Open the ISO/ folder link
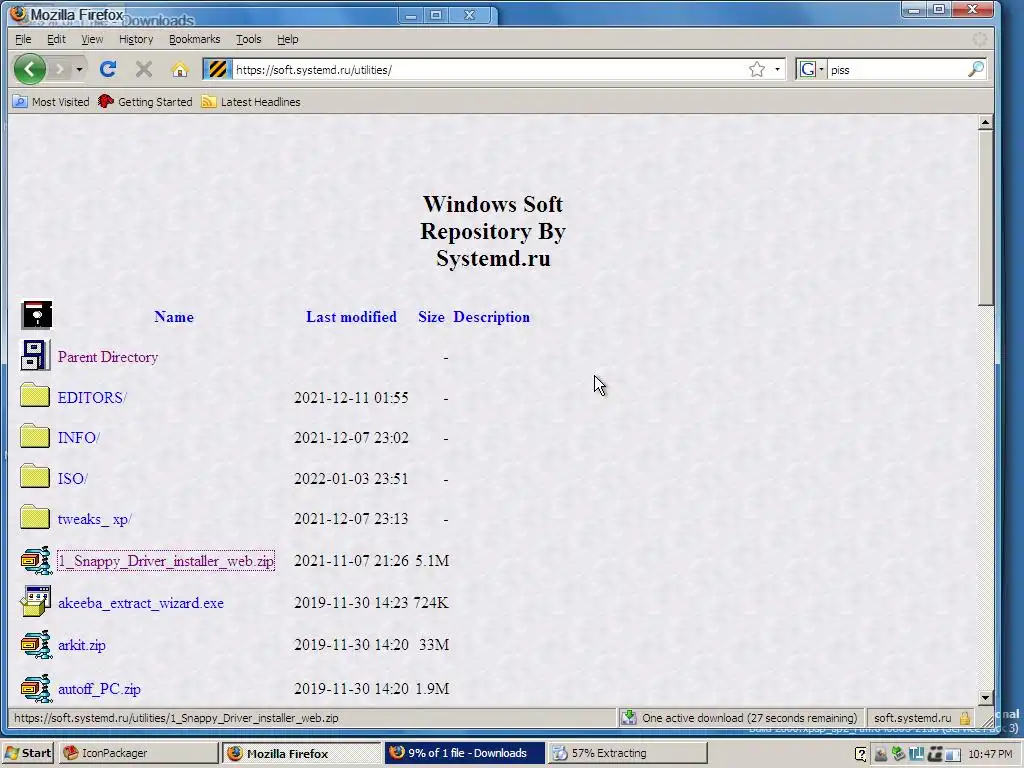This screenshot has height=768, width=1024. pyautogui.click(x=72, y=479)
